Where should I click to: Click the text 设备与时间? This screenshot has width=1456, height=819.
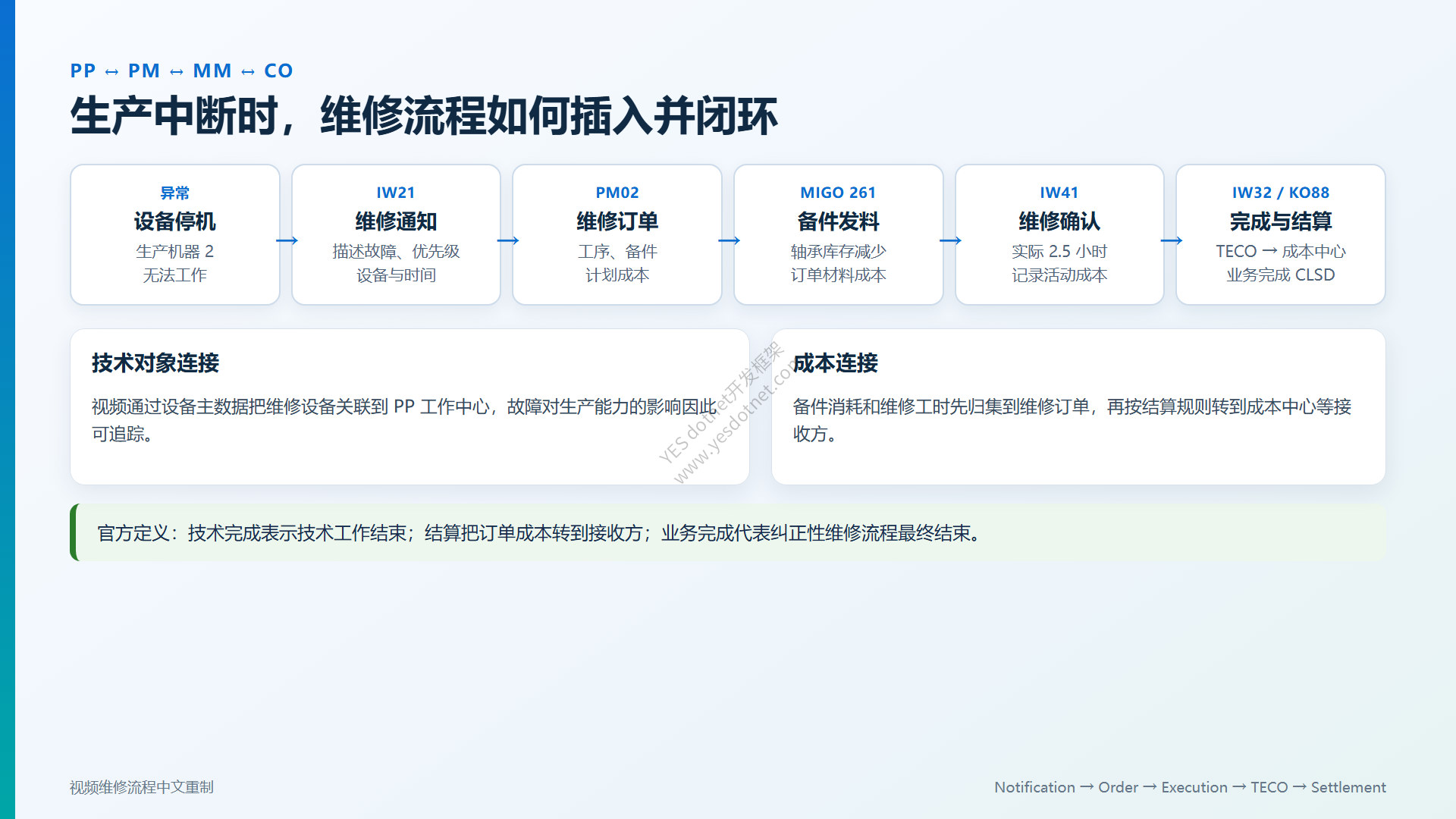pyautogui.click(x=396, y=275)
